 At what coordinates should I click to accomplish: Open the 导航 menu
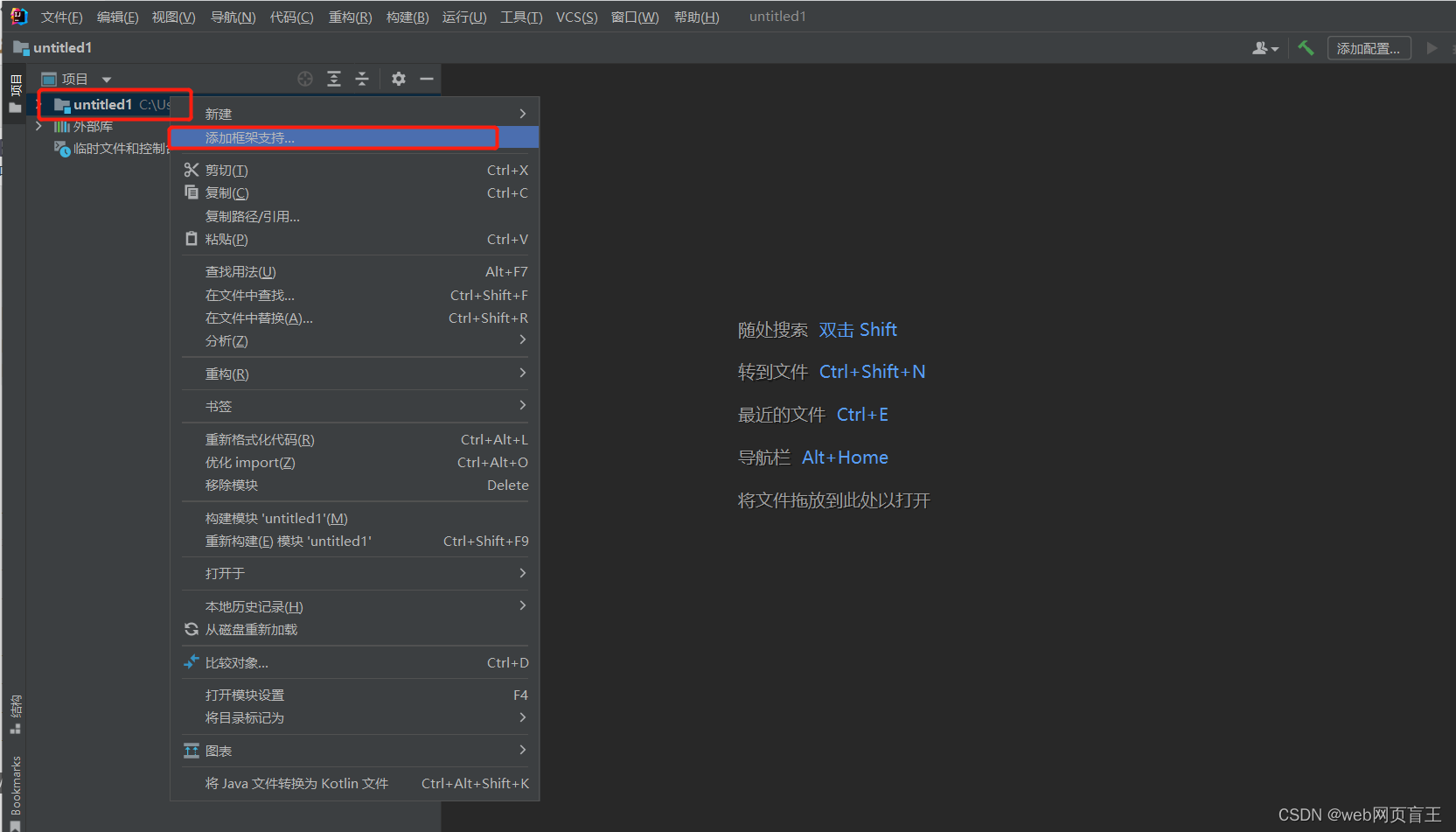(233, 17)
